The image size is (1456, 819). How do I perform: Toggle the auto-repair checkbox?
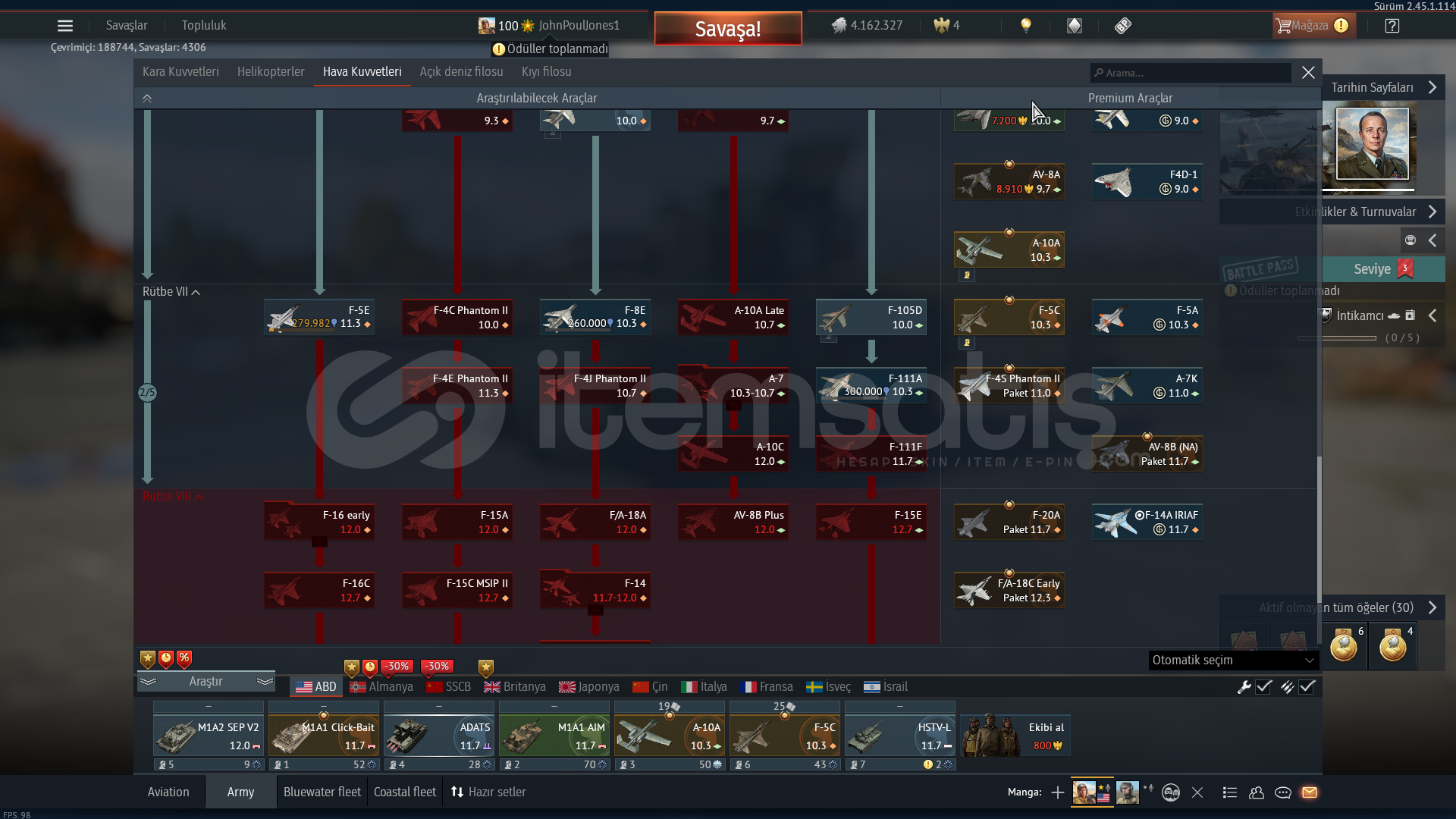click(x=1263, y=687)
